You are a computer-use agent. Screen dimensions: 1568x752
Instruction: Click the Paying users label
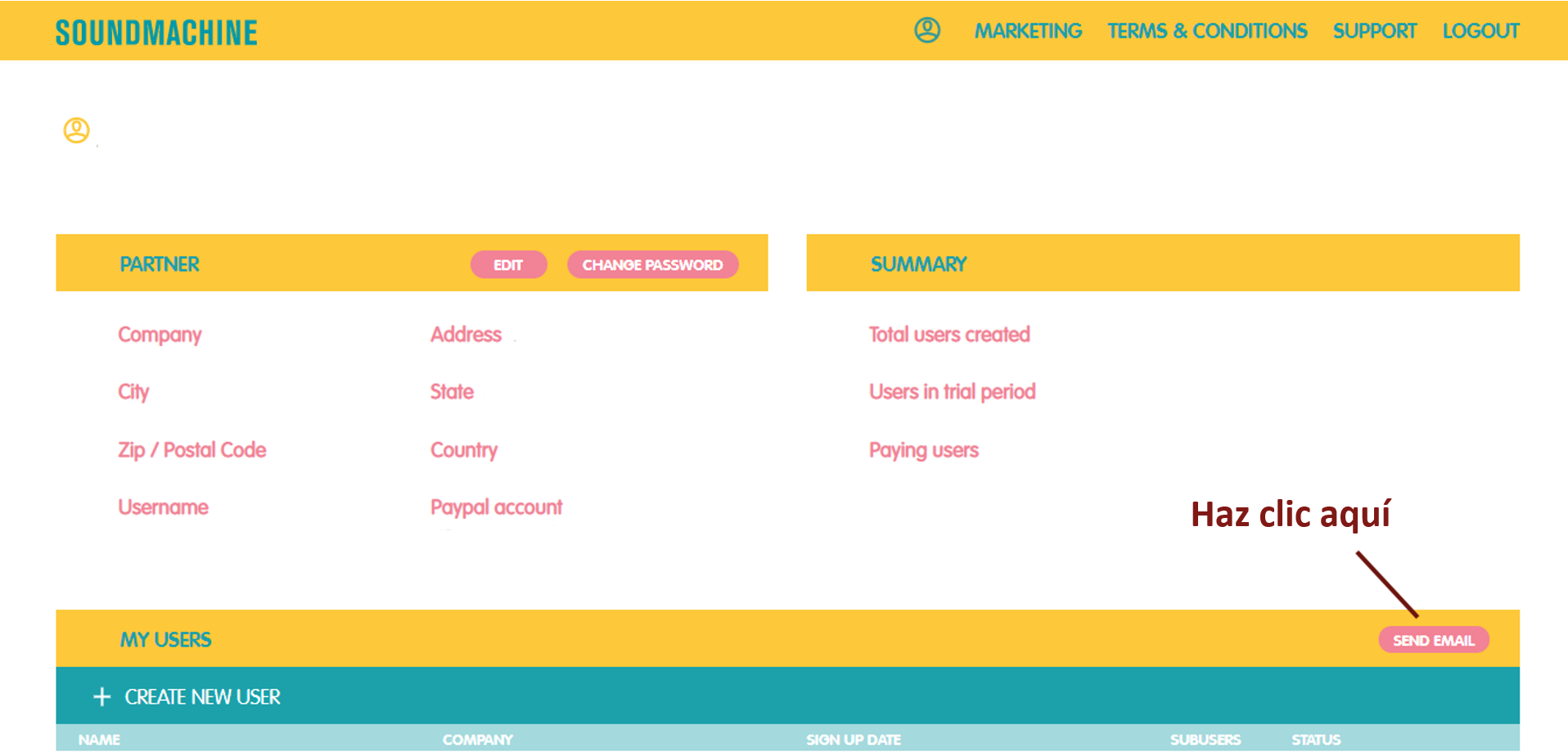coord(924,451)
